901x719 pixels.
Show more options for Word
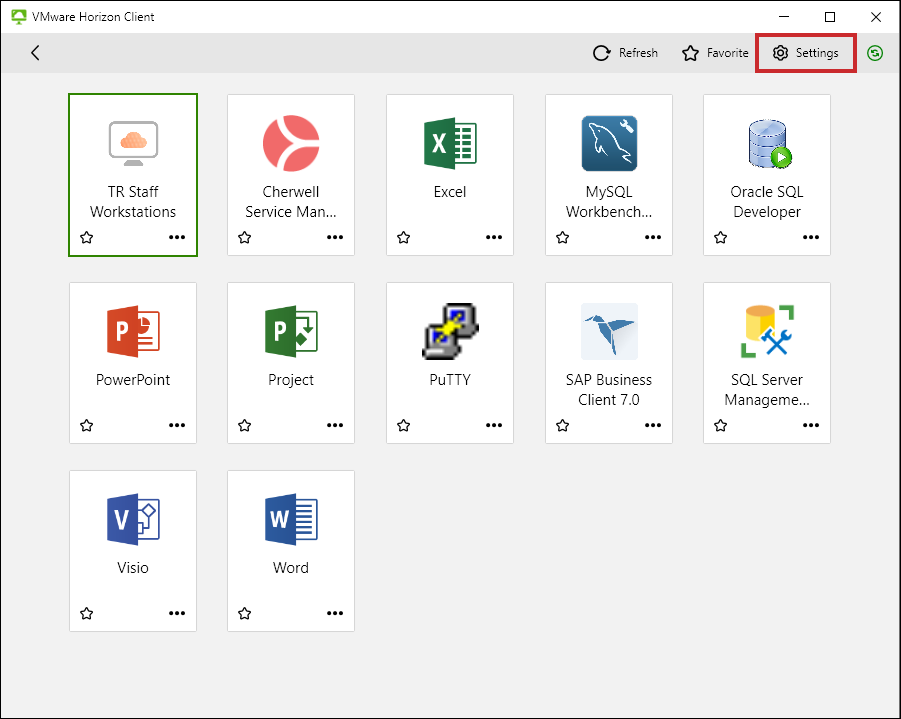[x=335, y=613]
